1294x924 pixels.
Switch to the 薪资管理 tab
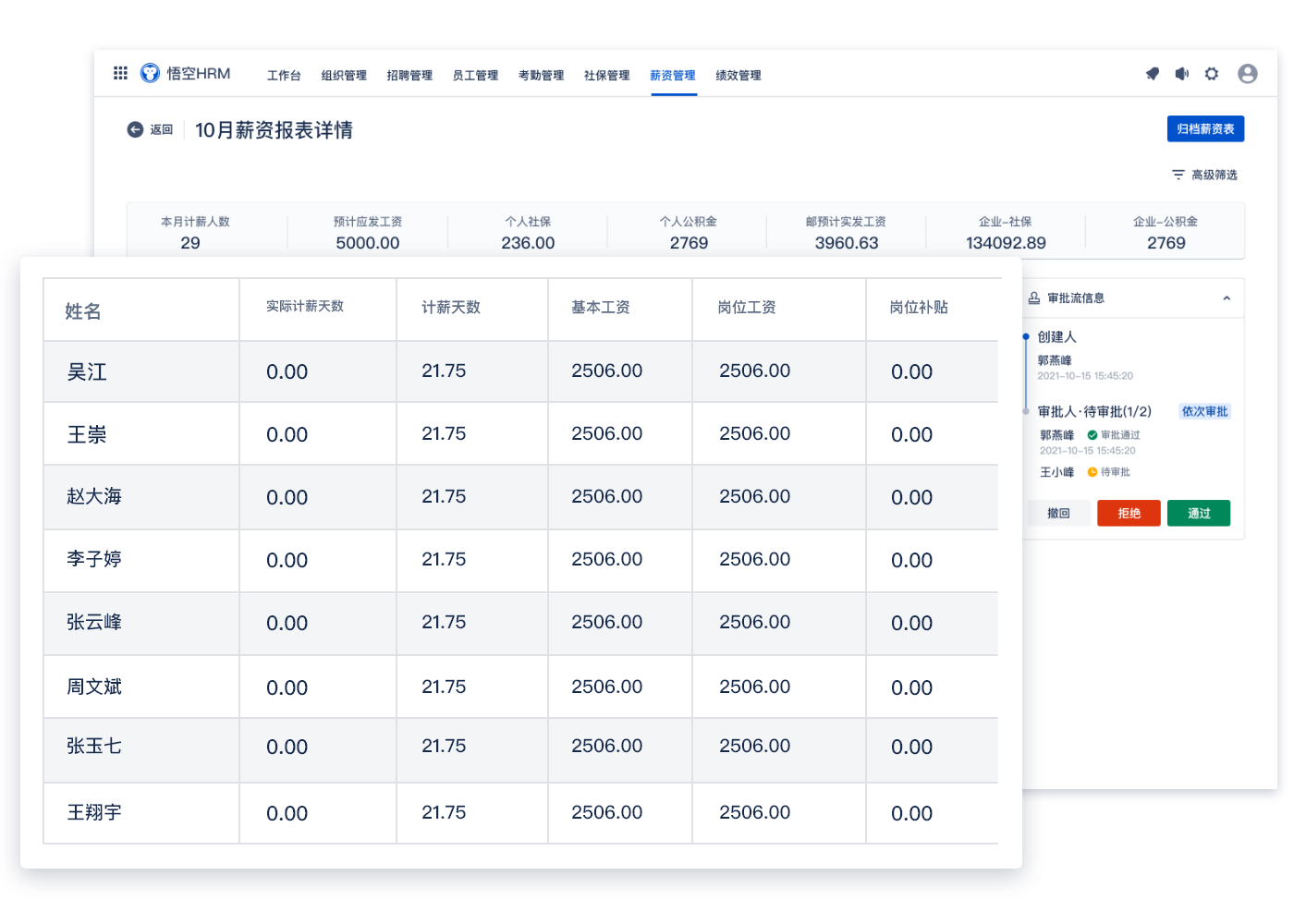tap(672, 76)
